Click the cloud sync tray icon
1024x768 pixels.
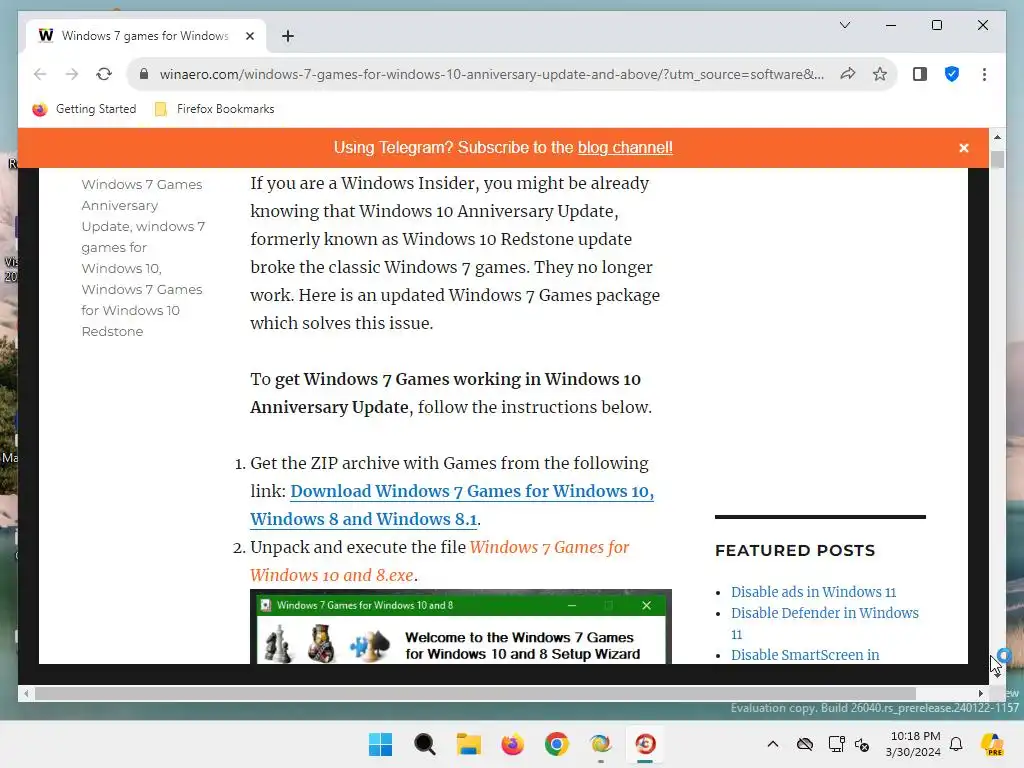click(805, 744)
